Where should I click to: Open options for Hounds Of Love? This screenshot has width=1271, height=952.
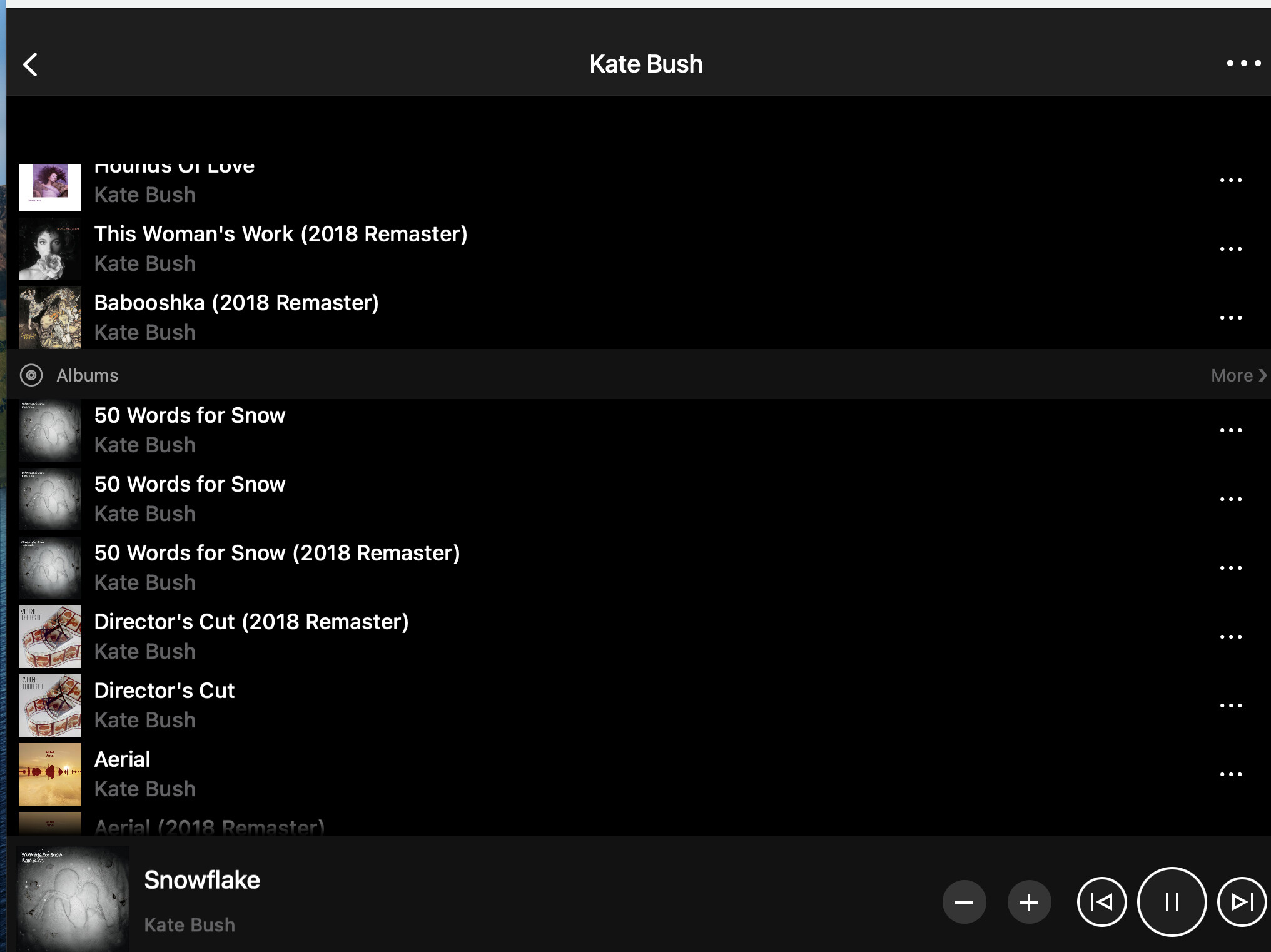(x=1230, y=180)
